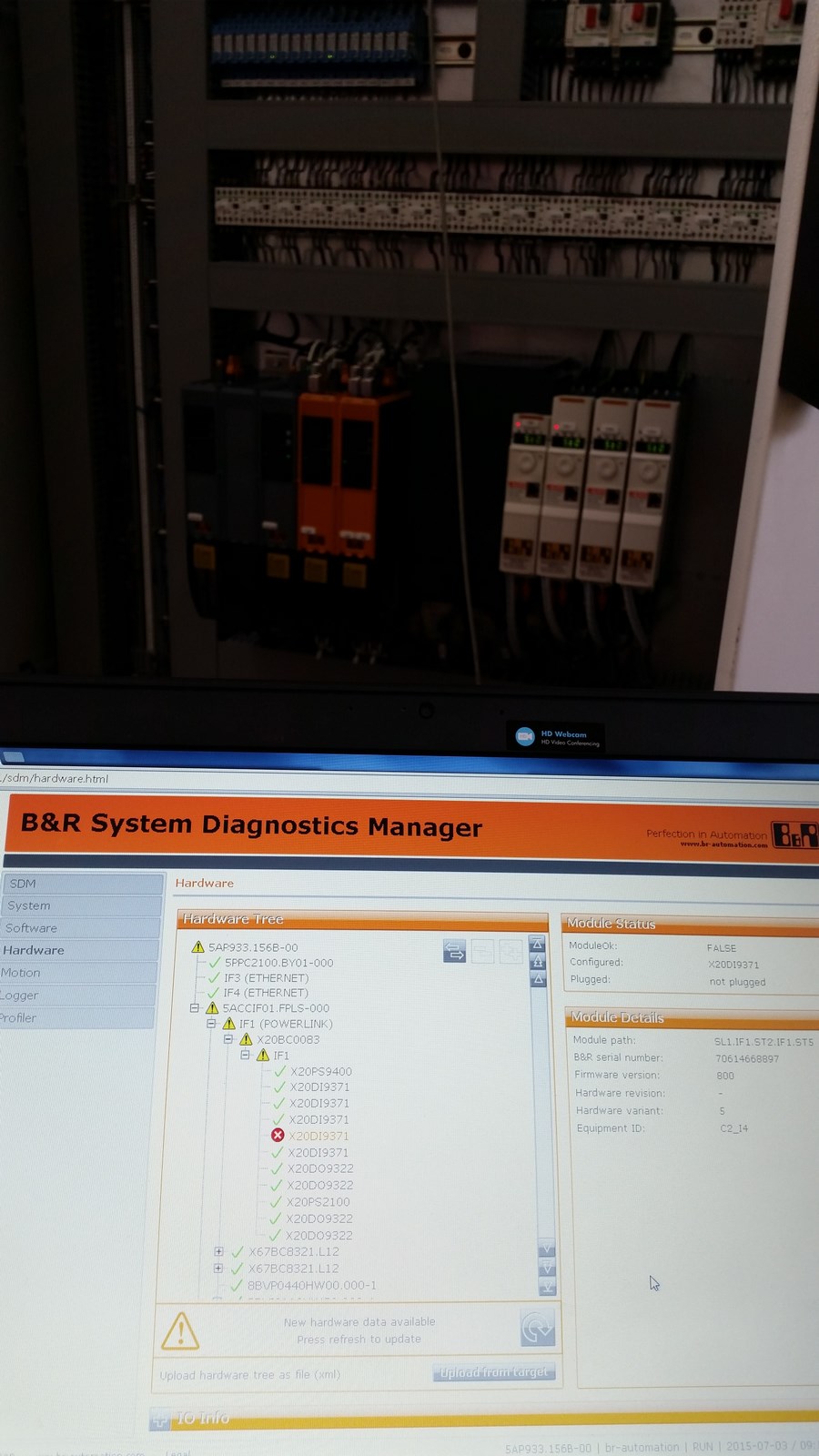
Task: Click the Upload from target button
Action: [494, 1372]
